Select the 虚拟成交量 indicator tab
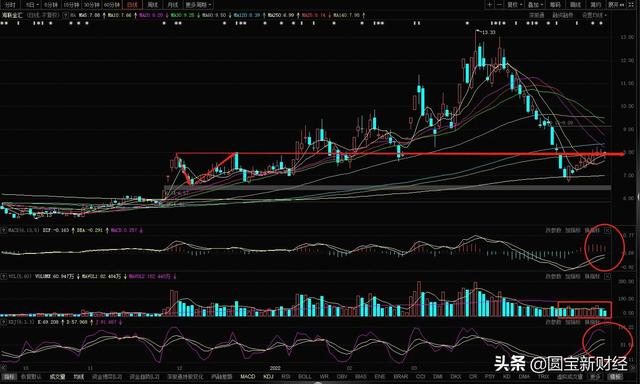 pyautogui.click(x=570, y=377)
